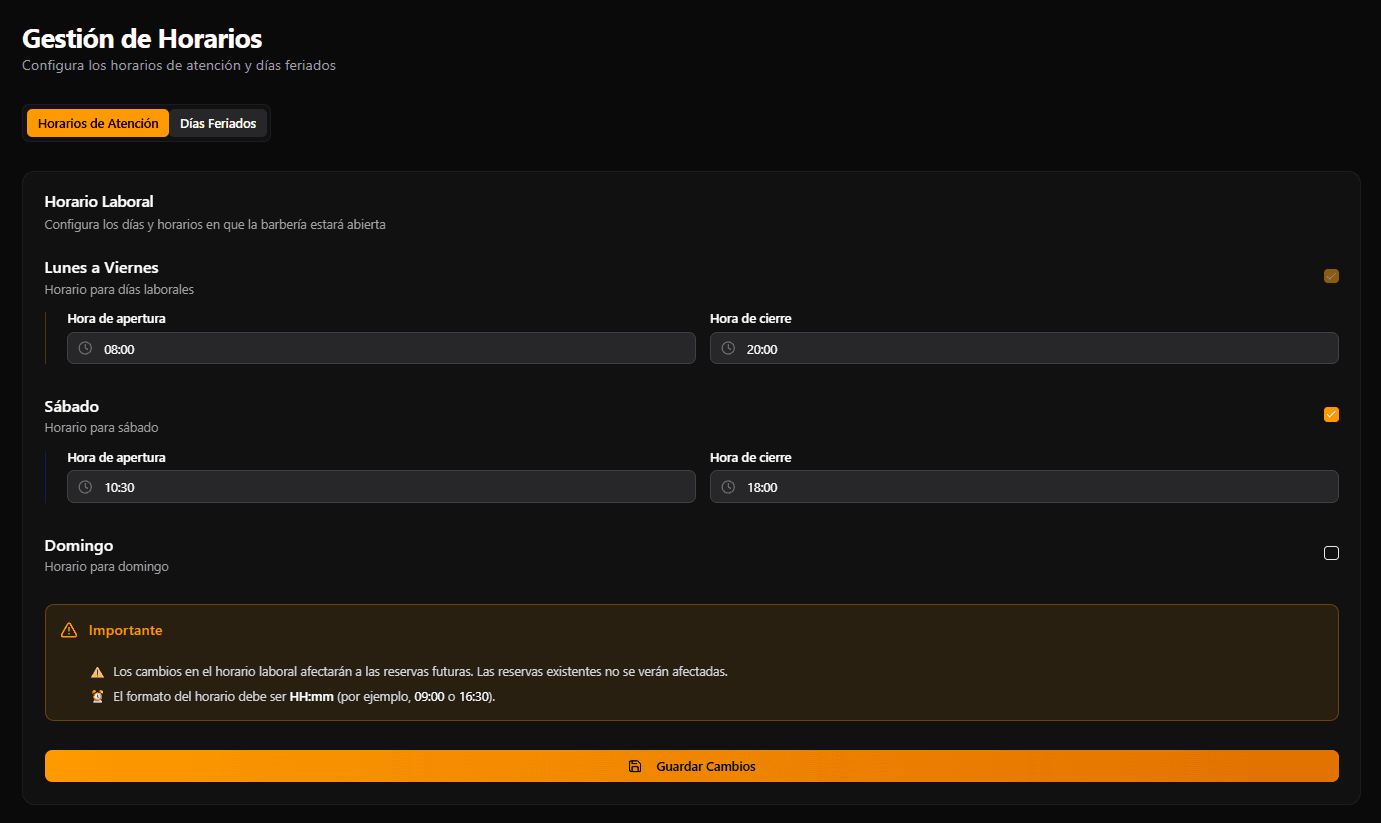Click the clock icon in weekday closing time
Screen dimensions: 1381x823
[728, 349]
